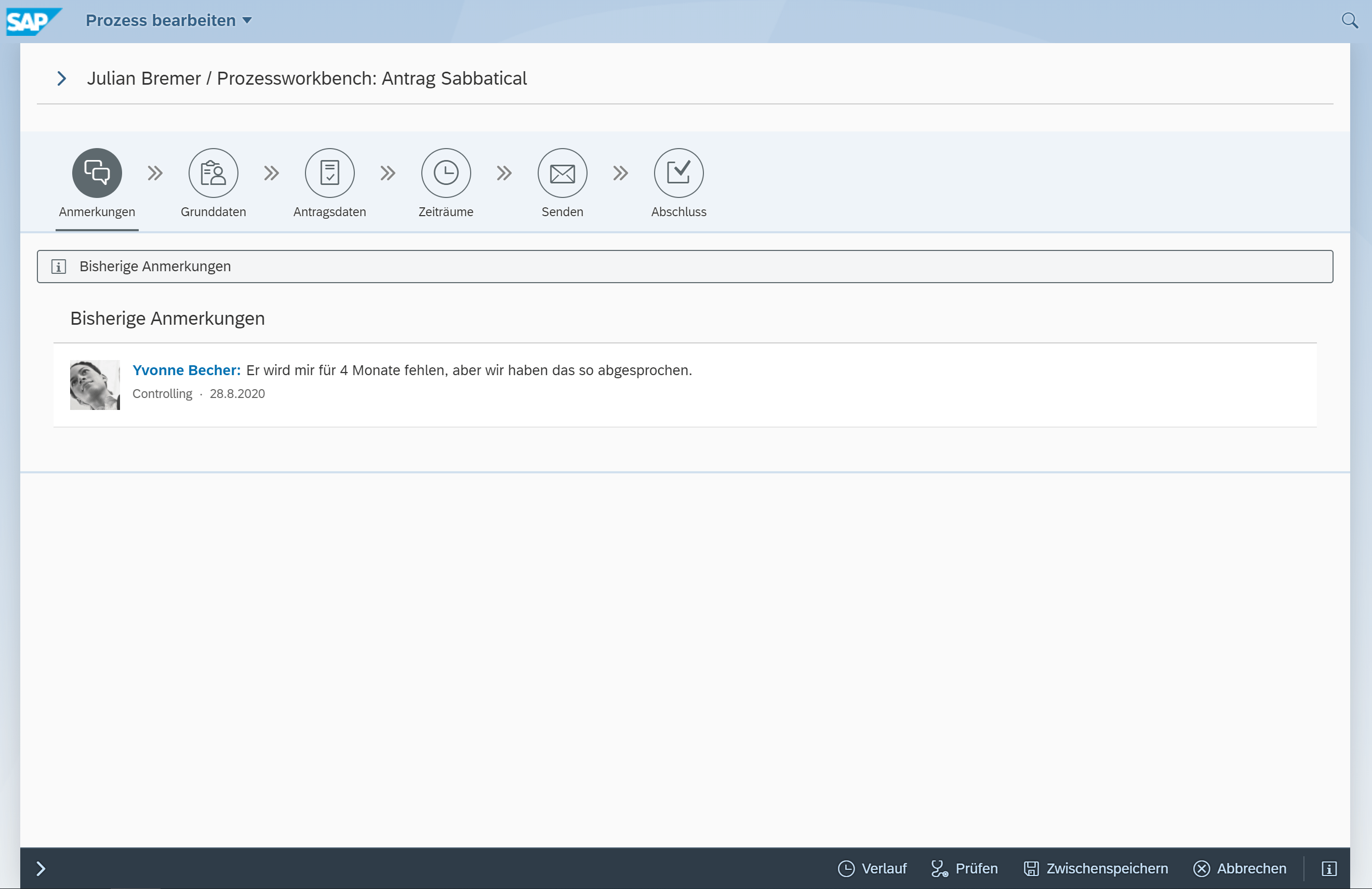1372x889 pixels.
Task: Save draft with Zwischenspeichern button
Action: (x=1096, y=869)
